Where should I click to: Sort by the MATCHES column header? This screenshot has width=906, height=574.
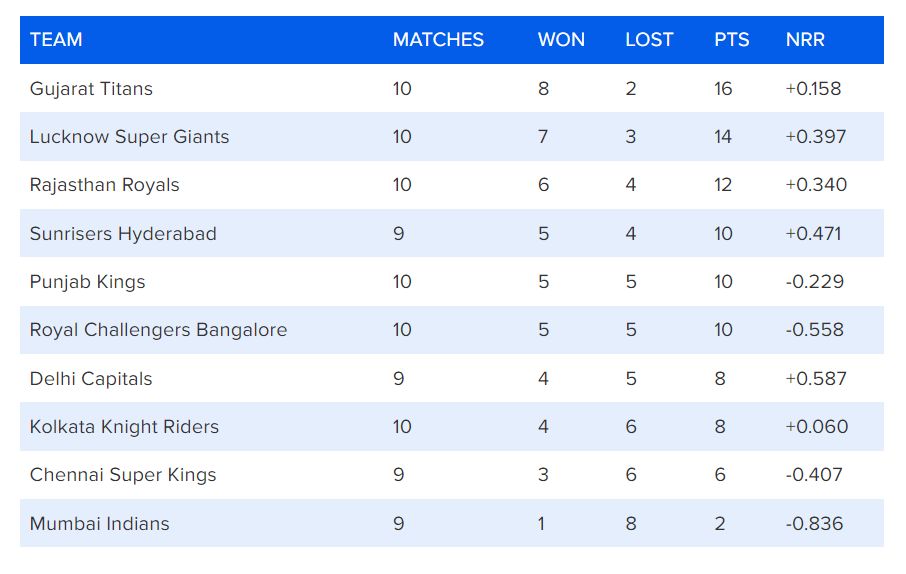click(438, 40)
